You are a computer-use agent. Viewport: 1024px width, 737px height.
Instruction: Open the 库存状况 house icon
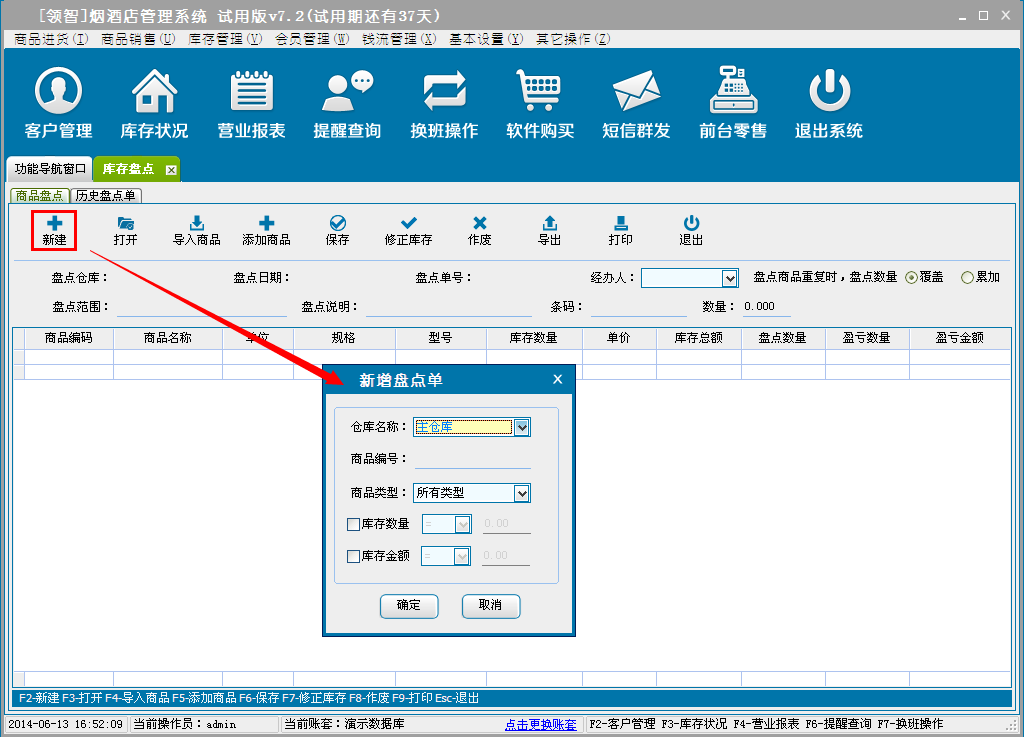click(154, 93)
